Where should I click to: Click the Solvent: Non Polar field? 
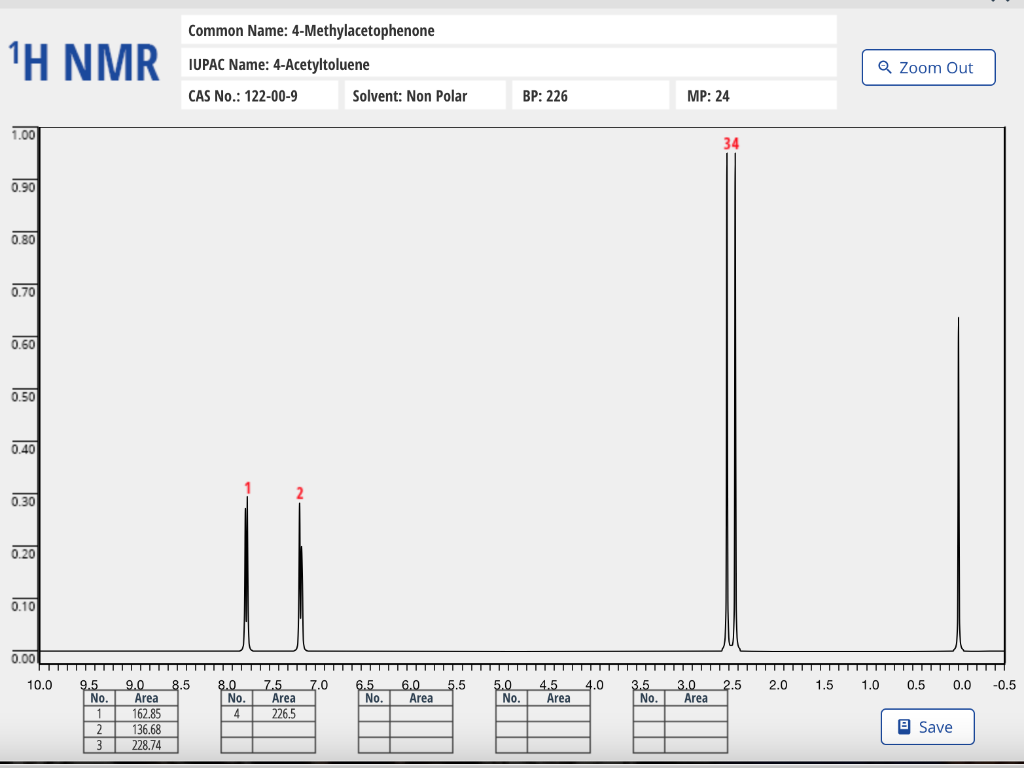point(426,94)
